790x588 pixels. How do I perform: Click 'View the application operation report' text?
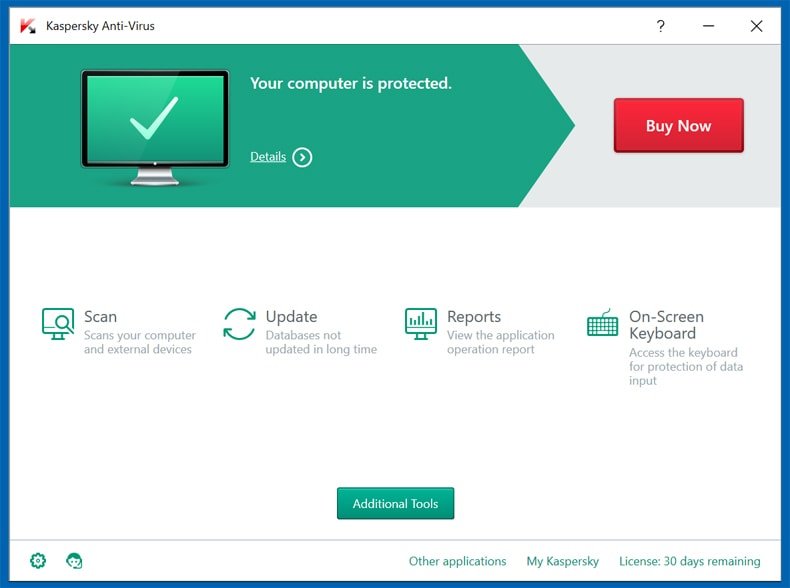500,342
